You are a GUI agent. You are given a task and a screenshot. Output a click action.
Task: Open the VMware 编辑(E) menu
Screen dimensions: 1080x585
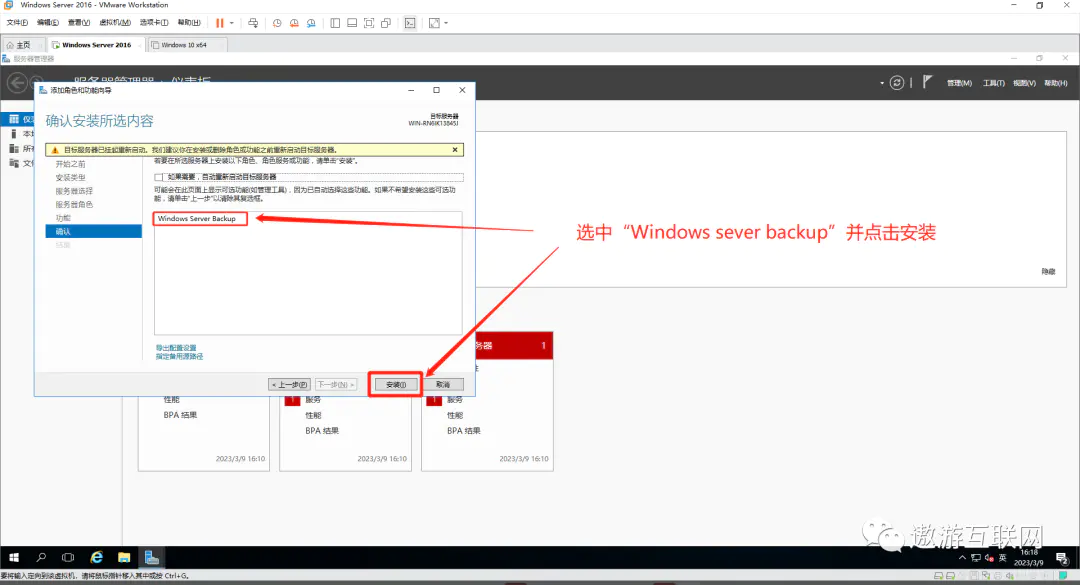[48, 23]
